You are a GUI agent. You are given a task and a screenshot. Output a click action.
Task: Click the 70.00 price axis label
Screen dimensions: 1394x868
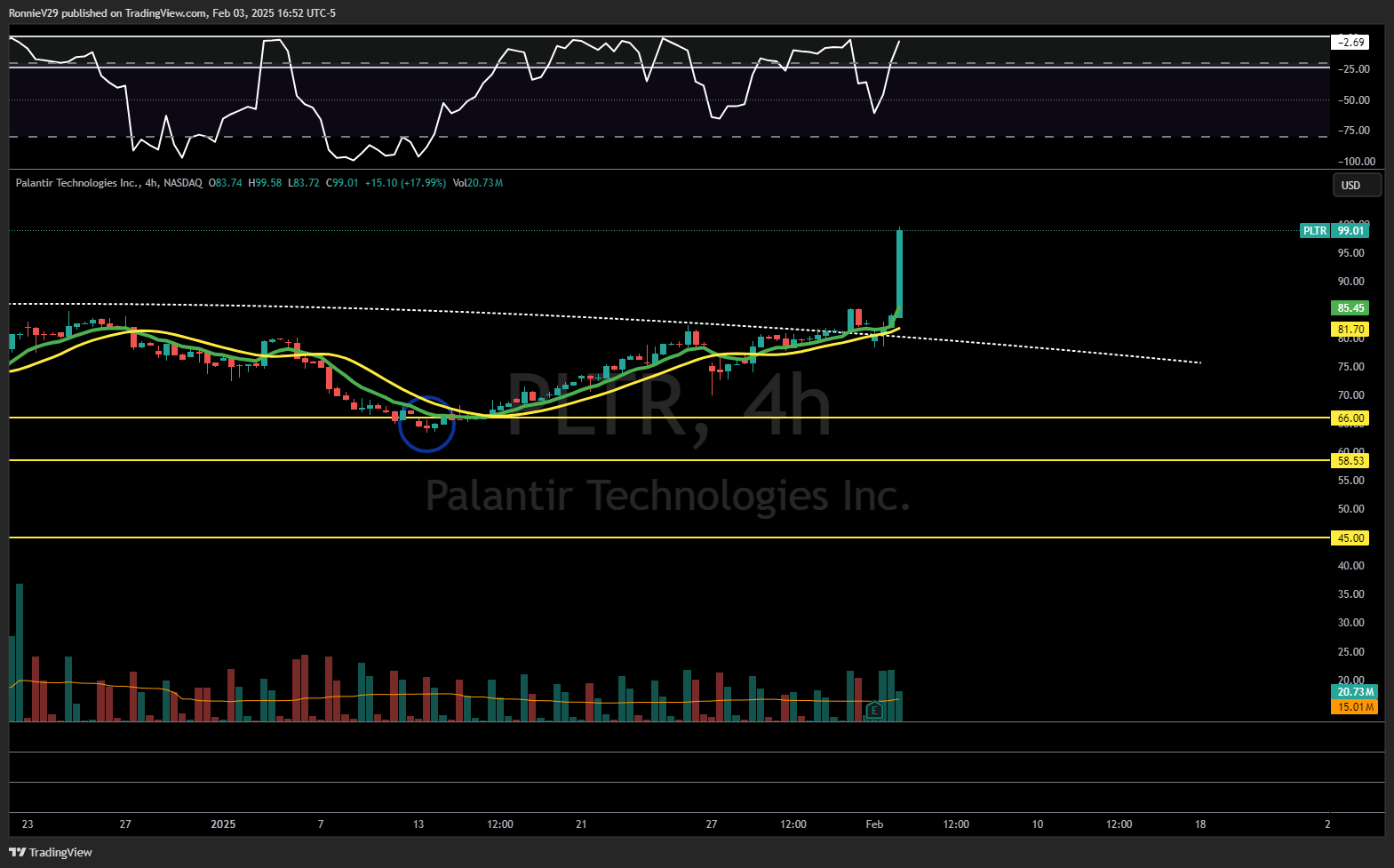(1351, 395)
